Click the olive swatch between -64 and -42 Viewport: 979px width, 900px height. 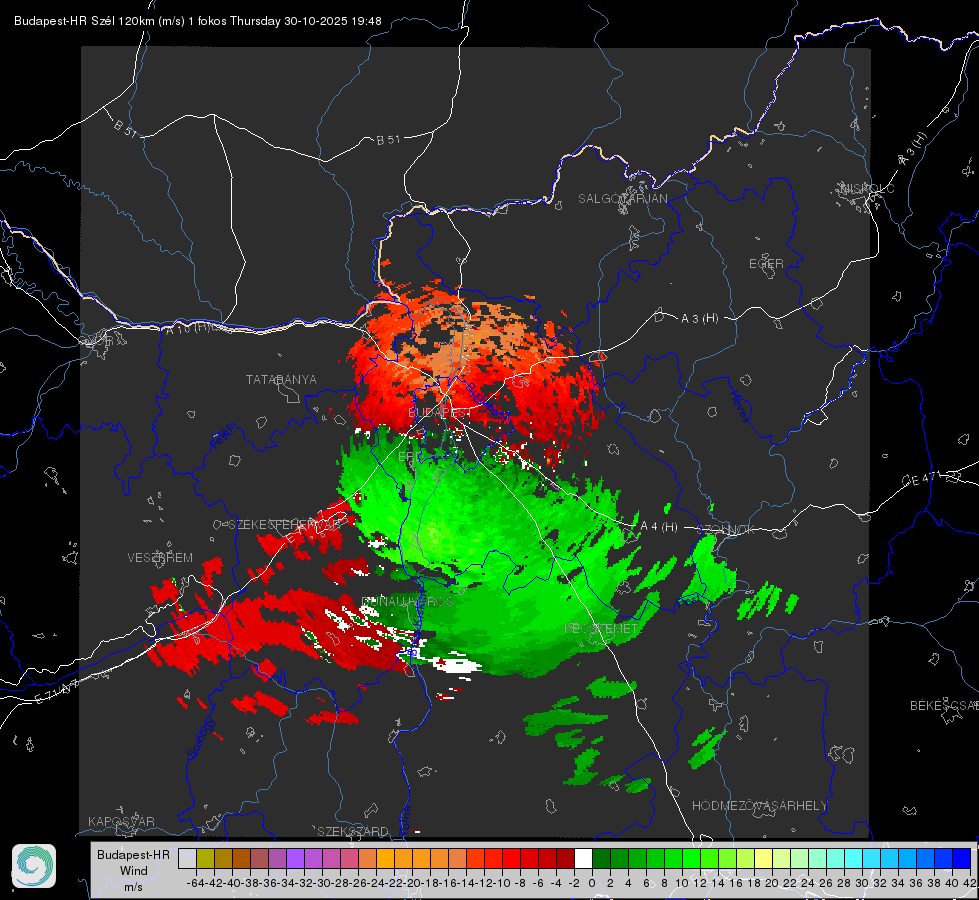pos(205,858)
